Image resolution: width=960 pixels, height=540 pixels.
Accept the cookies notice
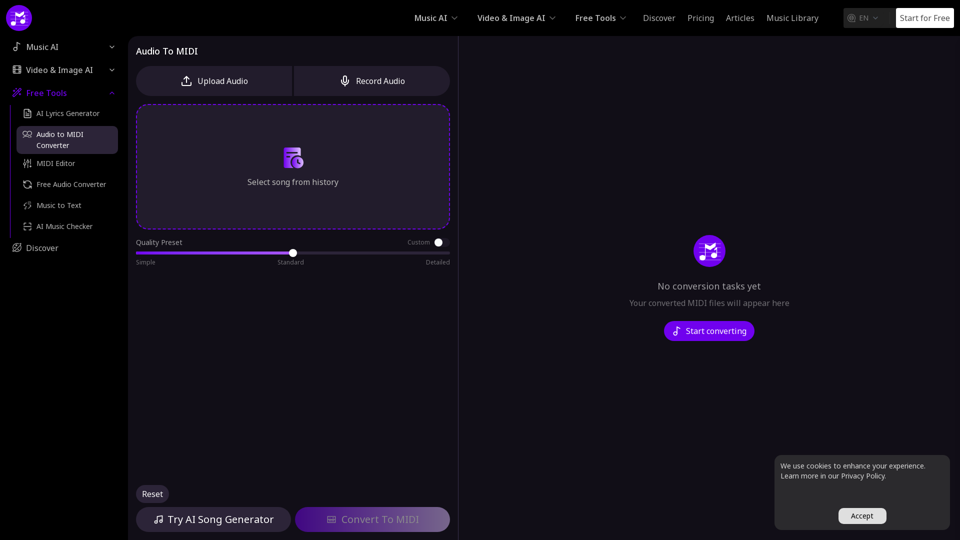coord(861,516)
